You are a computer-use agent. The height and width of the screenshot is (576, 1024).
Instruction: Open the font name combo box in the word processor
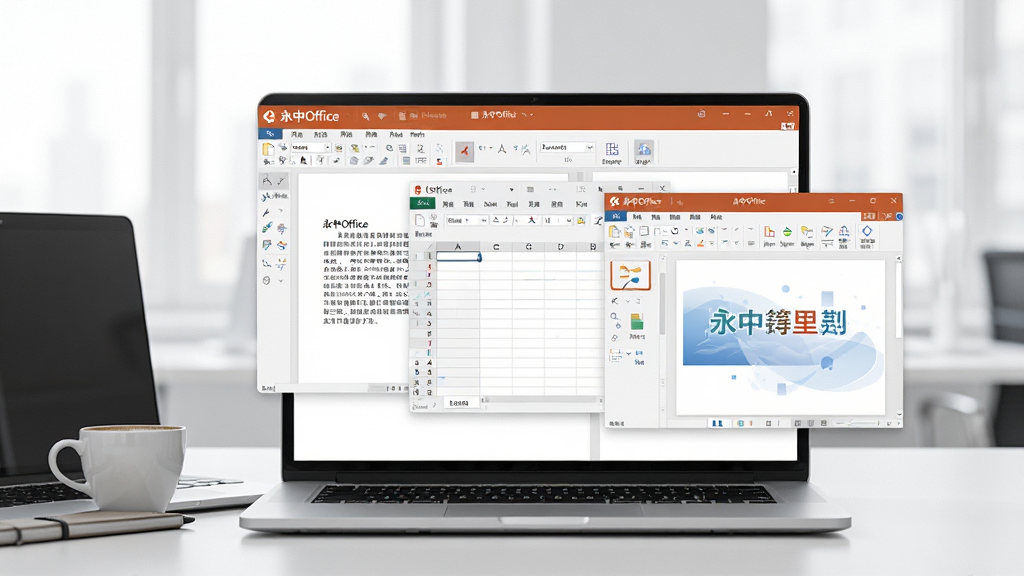tap(310, 148)
